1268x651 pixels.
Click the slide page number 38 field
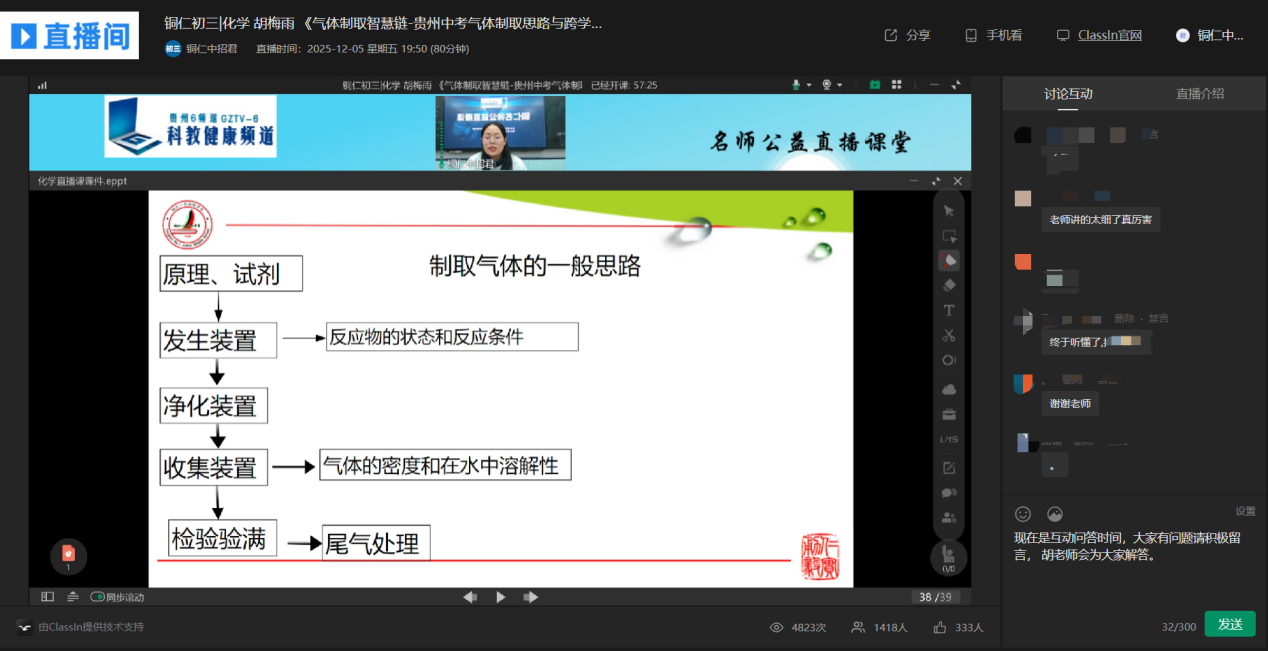point(925,597)
